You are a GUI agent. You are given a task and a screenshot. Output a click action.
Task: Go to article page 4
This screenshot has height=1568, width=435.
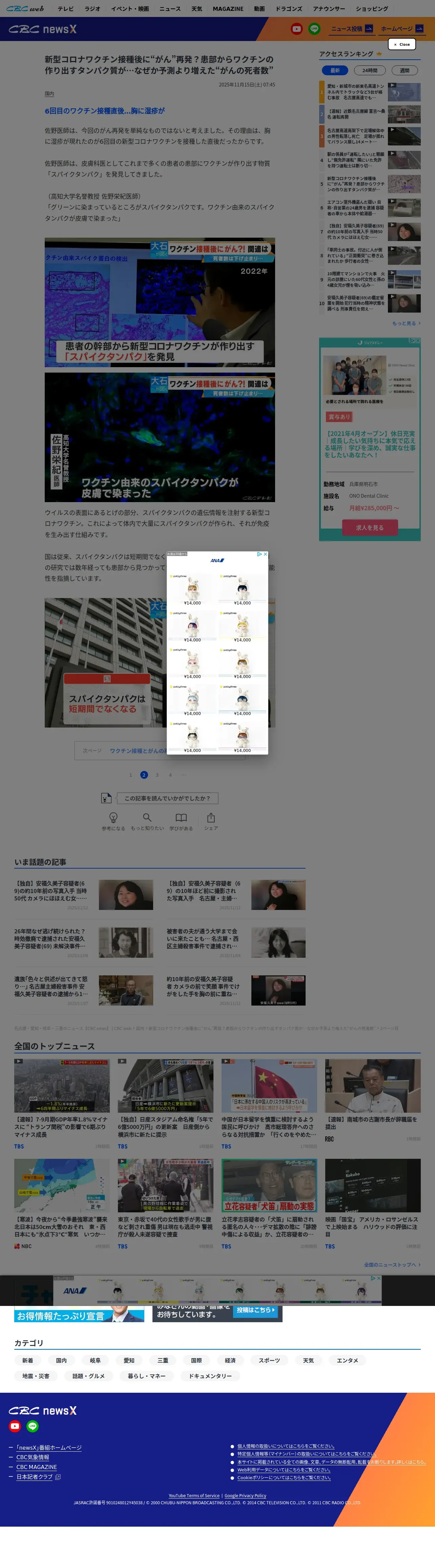click(x=170, y=775)
